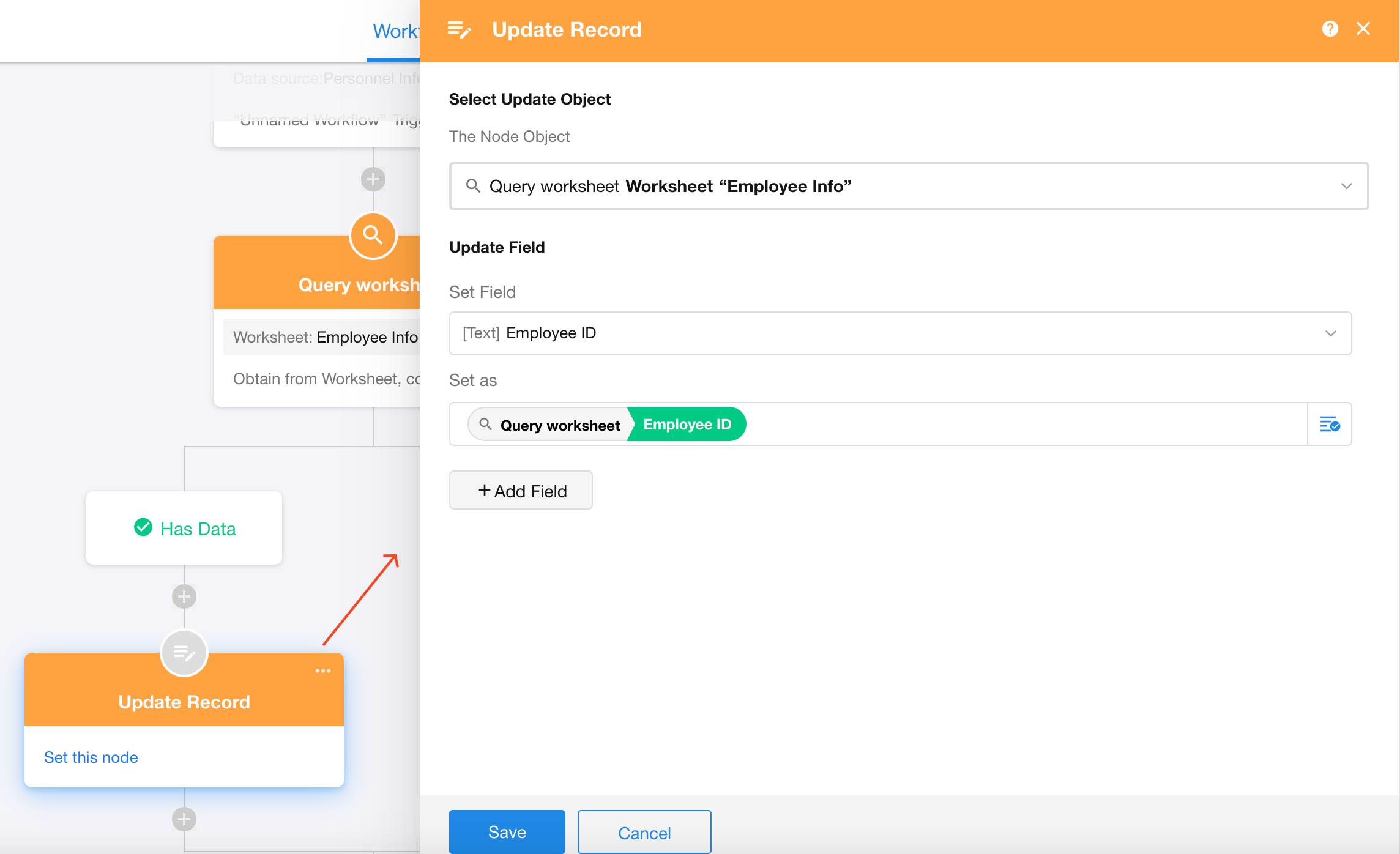1400x854 pixels.
Task: Add node via plus below Update Record
Action: click(184, 819)
